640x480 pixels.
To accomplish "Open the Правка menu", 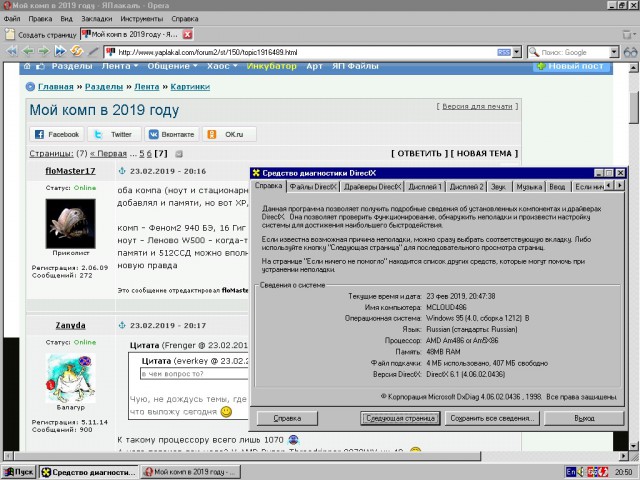I will pyautogui.click(x=40, y=19).
